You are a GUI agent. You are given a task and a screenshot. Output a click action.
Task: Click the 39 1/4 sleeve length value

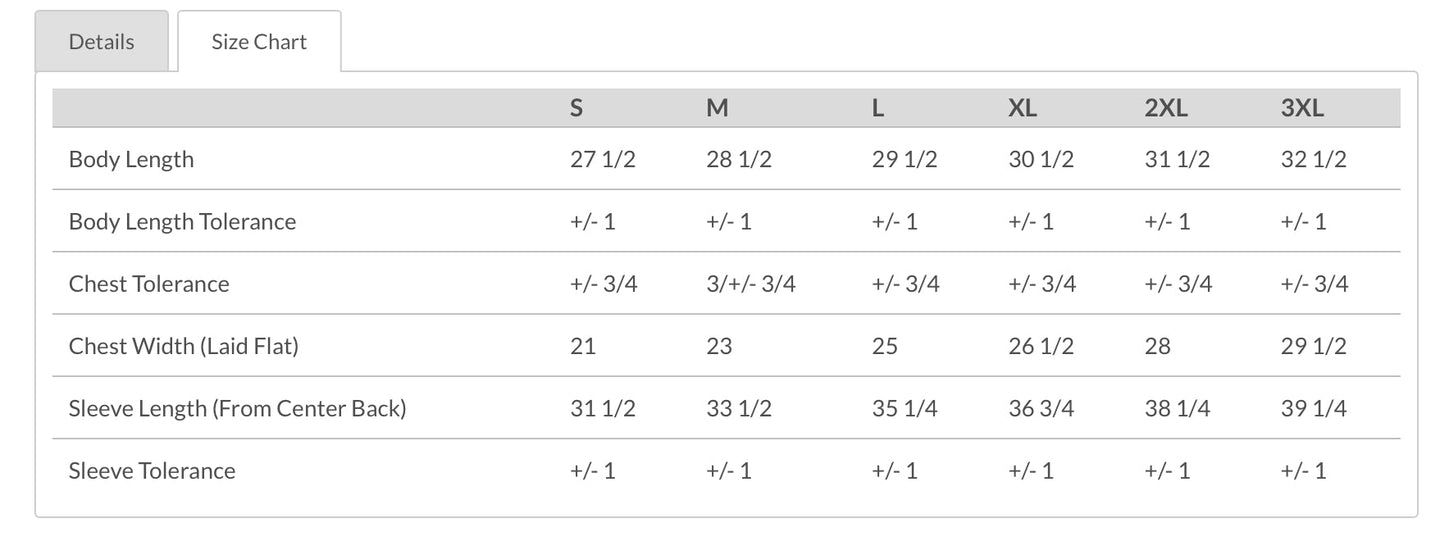pos(1313,409)
